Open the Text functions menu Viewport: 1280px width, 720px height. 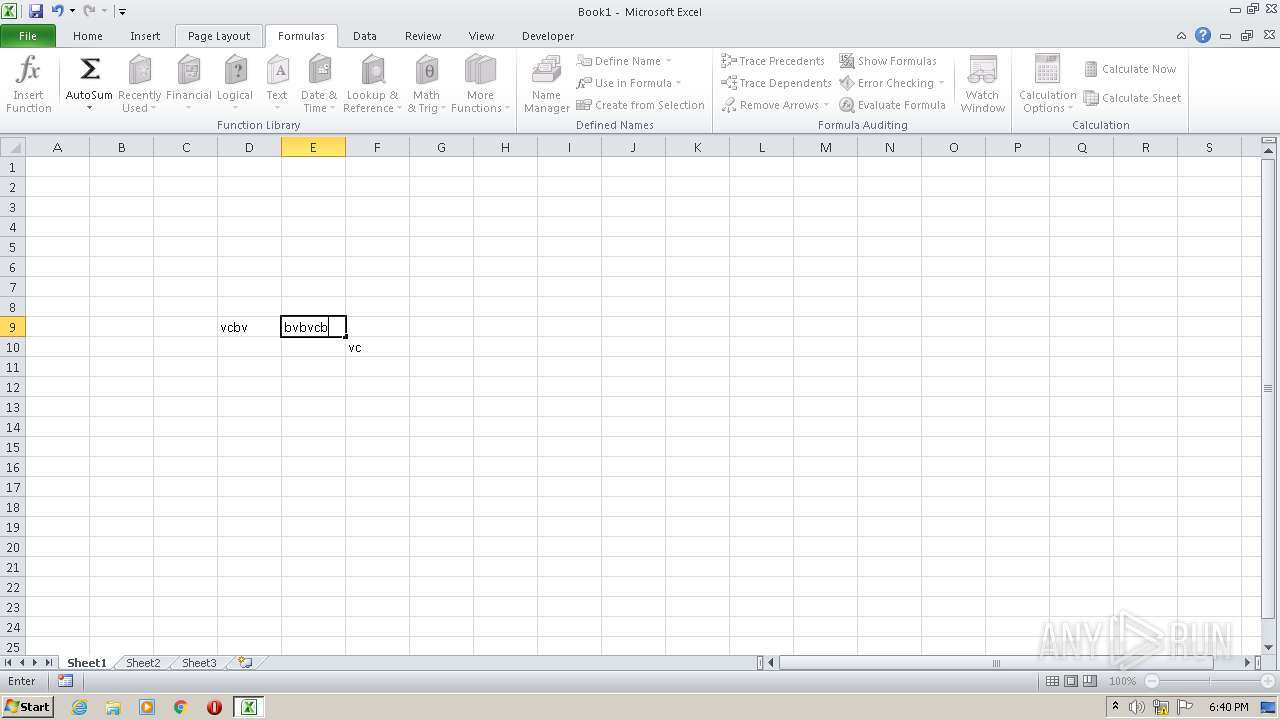coord(277,86)
